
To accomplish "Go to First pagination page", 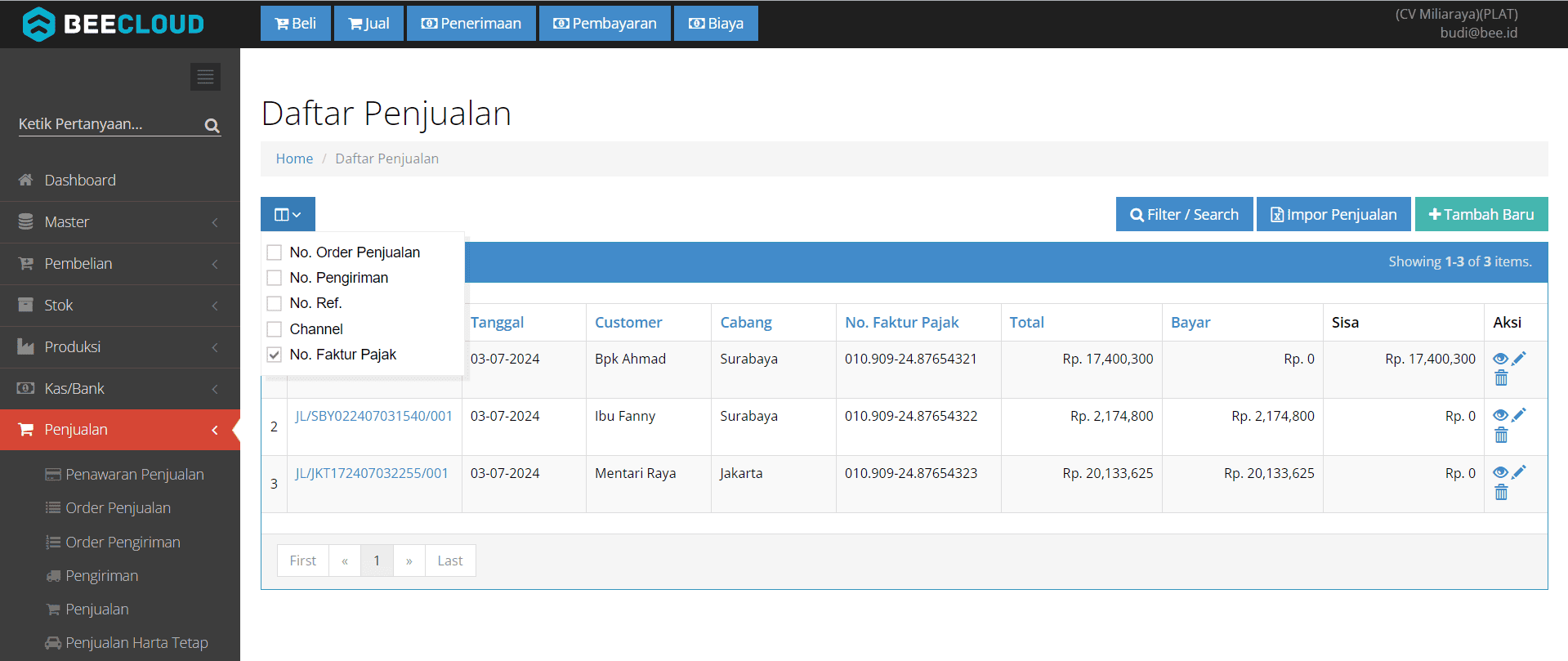I will tap(303, 561).
